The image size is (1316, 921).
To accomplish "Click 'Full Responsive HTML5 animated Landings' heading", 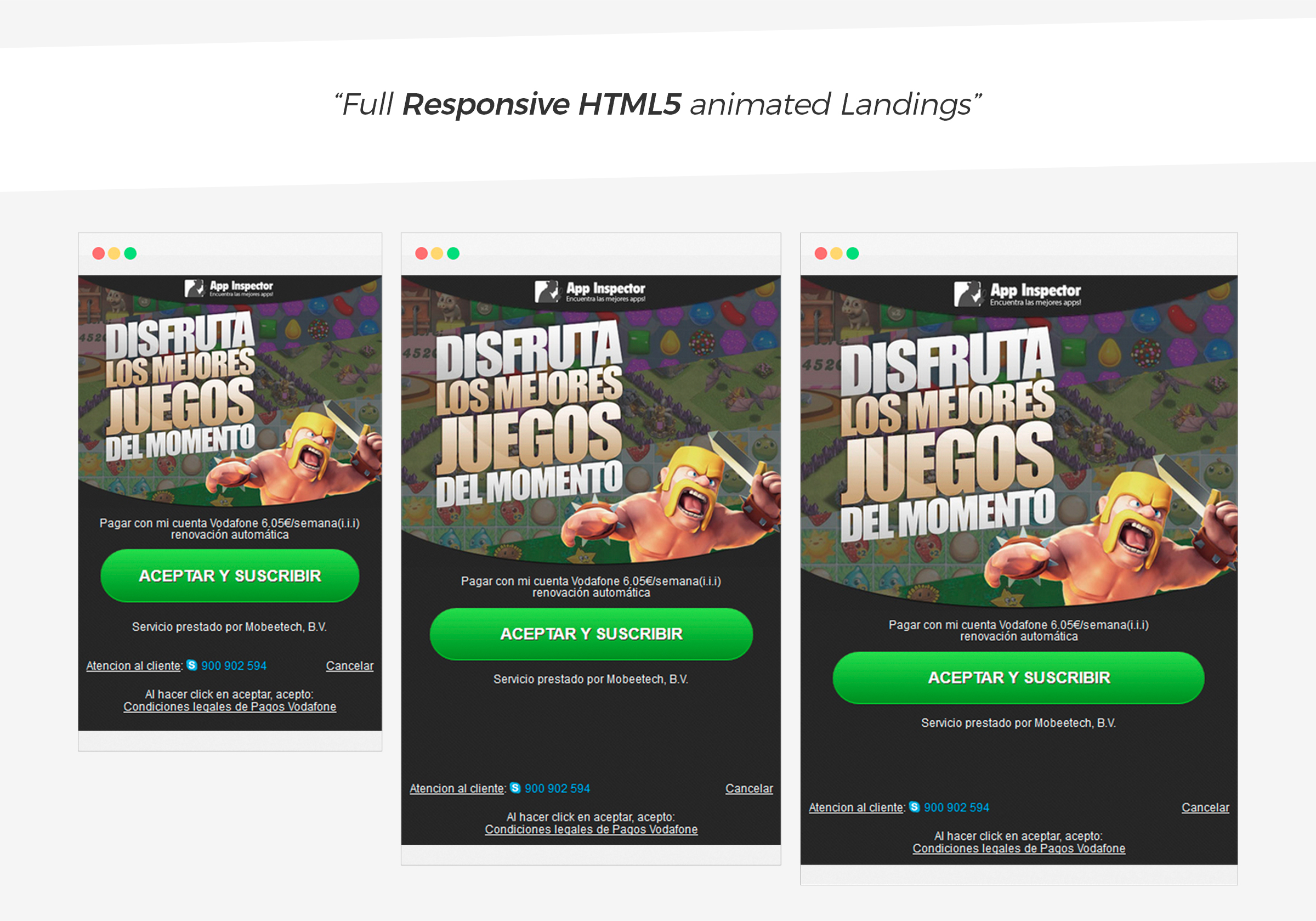I will pos(657,104).
